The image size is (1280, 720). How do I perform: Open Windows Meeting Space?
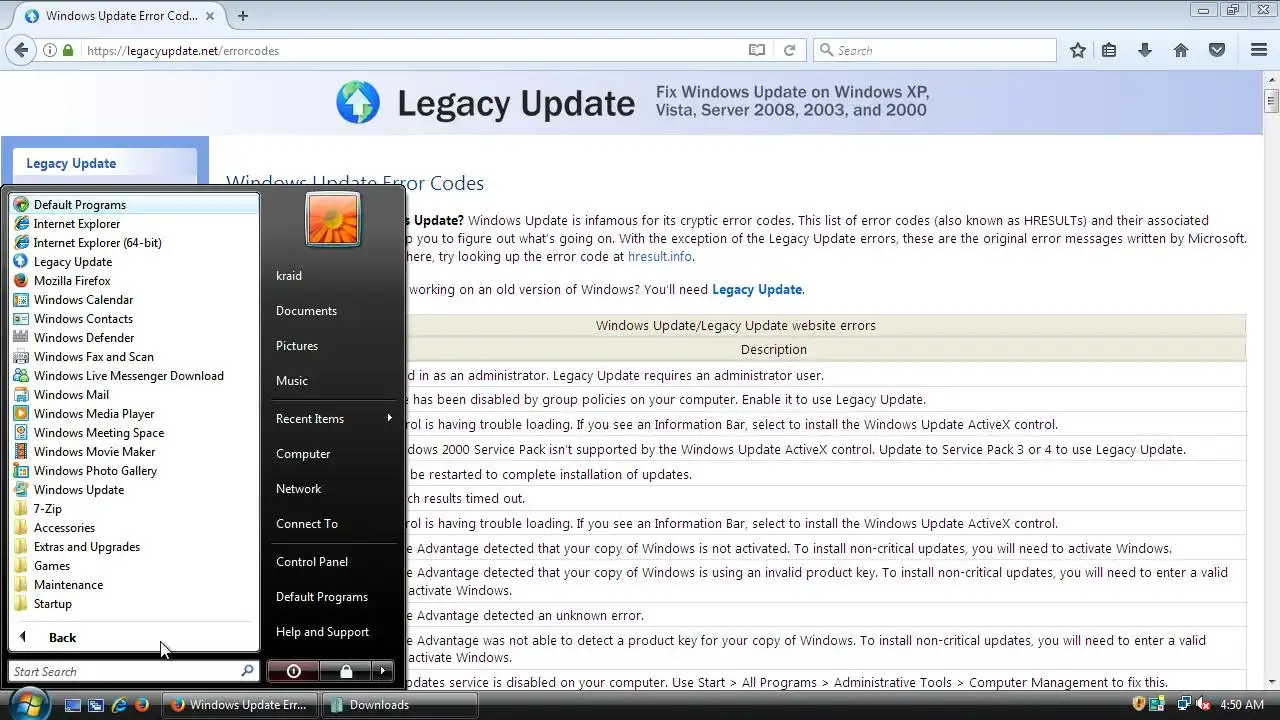pyautogui.click(x=134, y=432)
